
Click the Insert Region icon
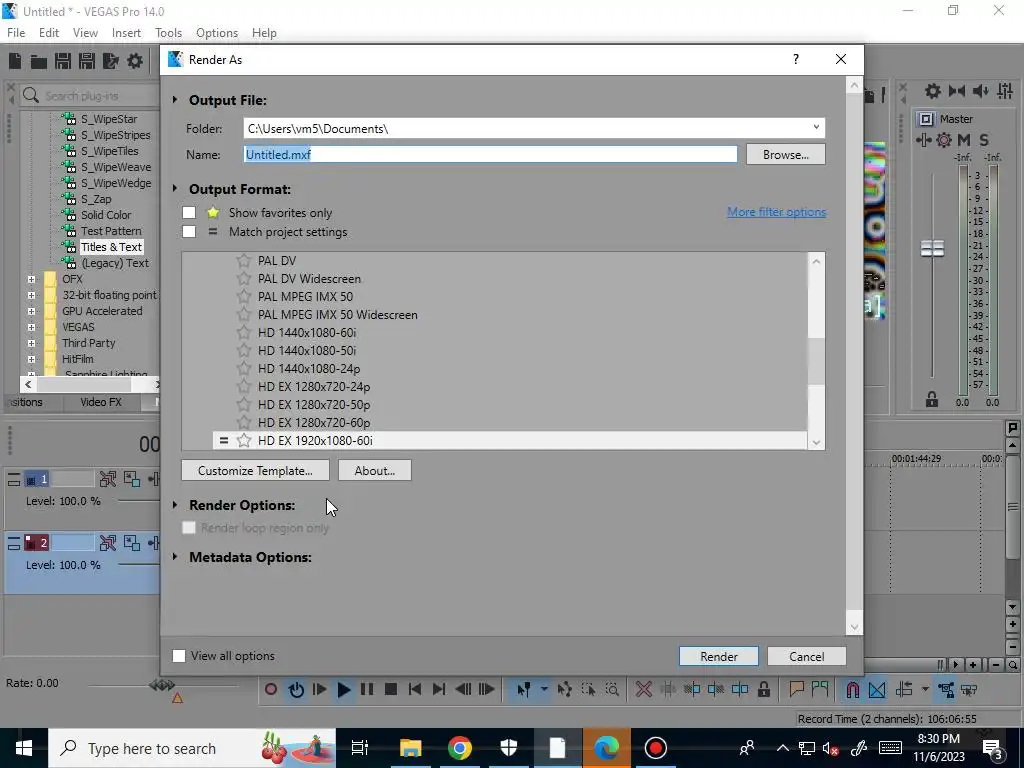(820, 689)
